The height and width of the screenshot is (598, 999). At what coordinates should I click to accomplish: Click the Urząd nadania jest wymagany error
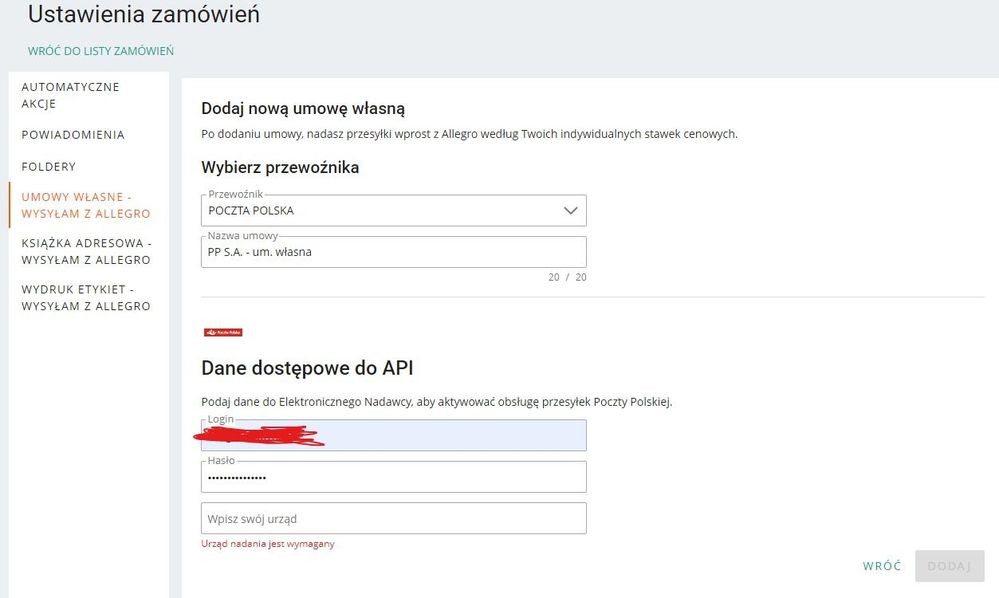coord(268,544)
